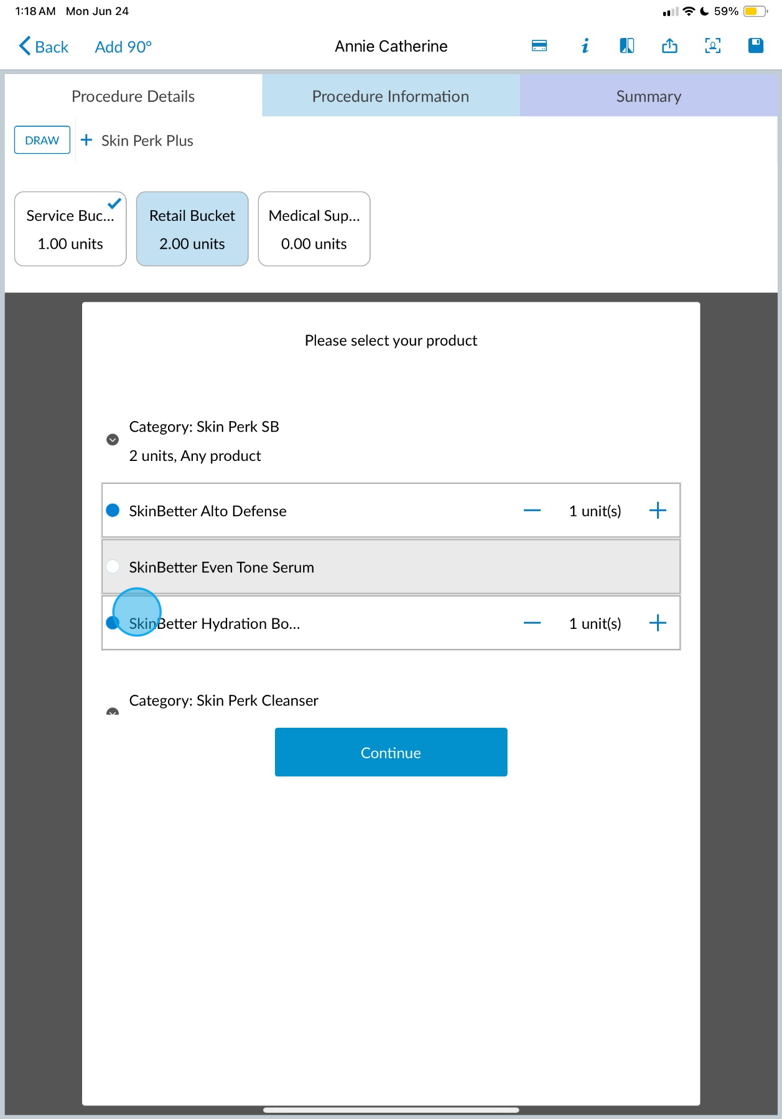Collapse the Skin Perk SB category

[x=112, y=440]
